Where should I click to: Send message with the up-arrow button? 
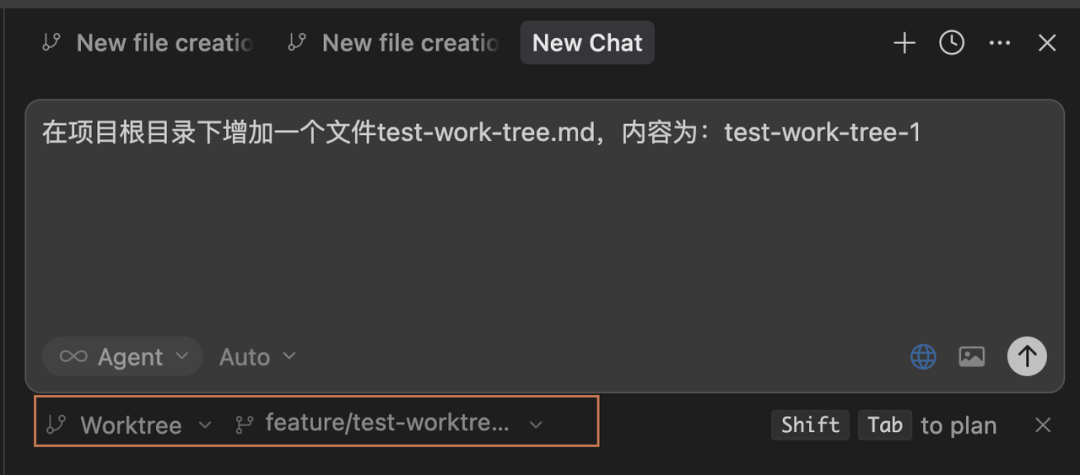click(x=1026, y=355)
